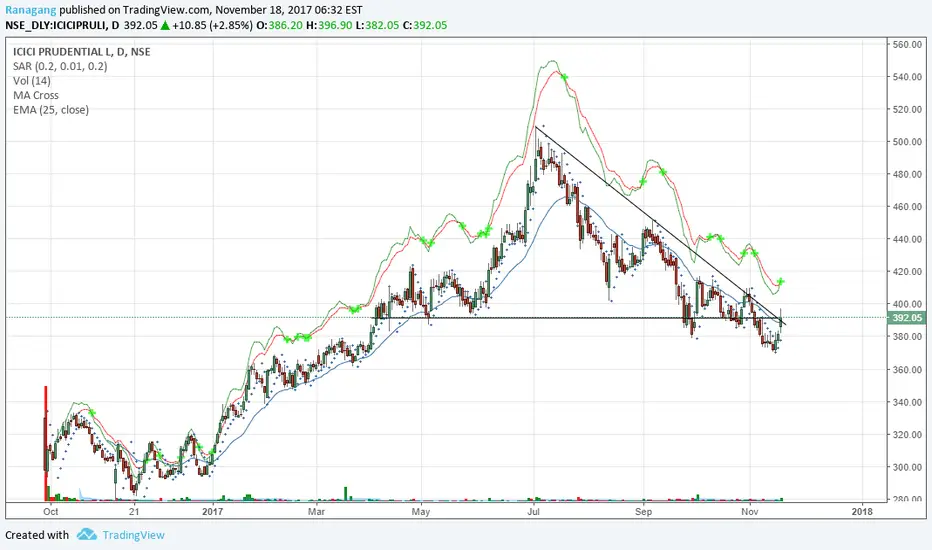This screenshot has height=550, width=932.
Task: Click the tall red first-day volume bar
Action: tap(46, 443)
